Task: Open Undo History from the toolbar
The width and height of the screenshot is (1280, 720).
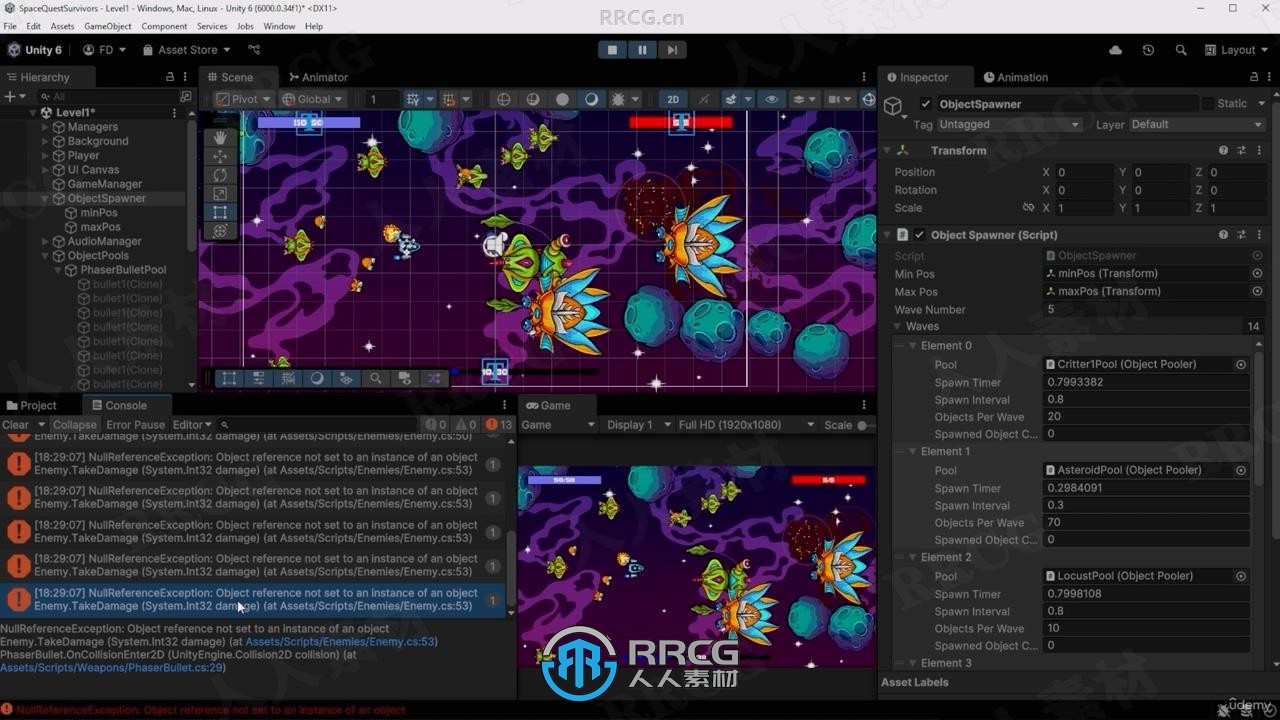Action: click(x=1148, y=50)
